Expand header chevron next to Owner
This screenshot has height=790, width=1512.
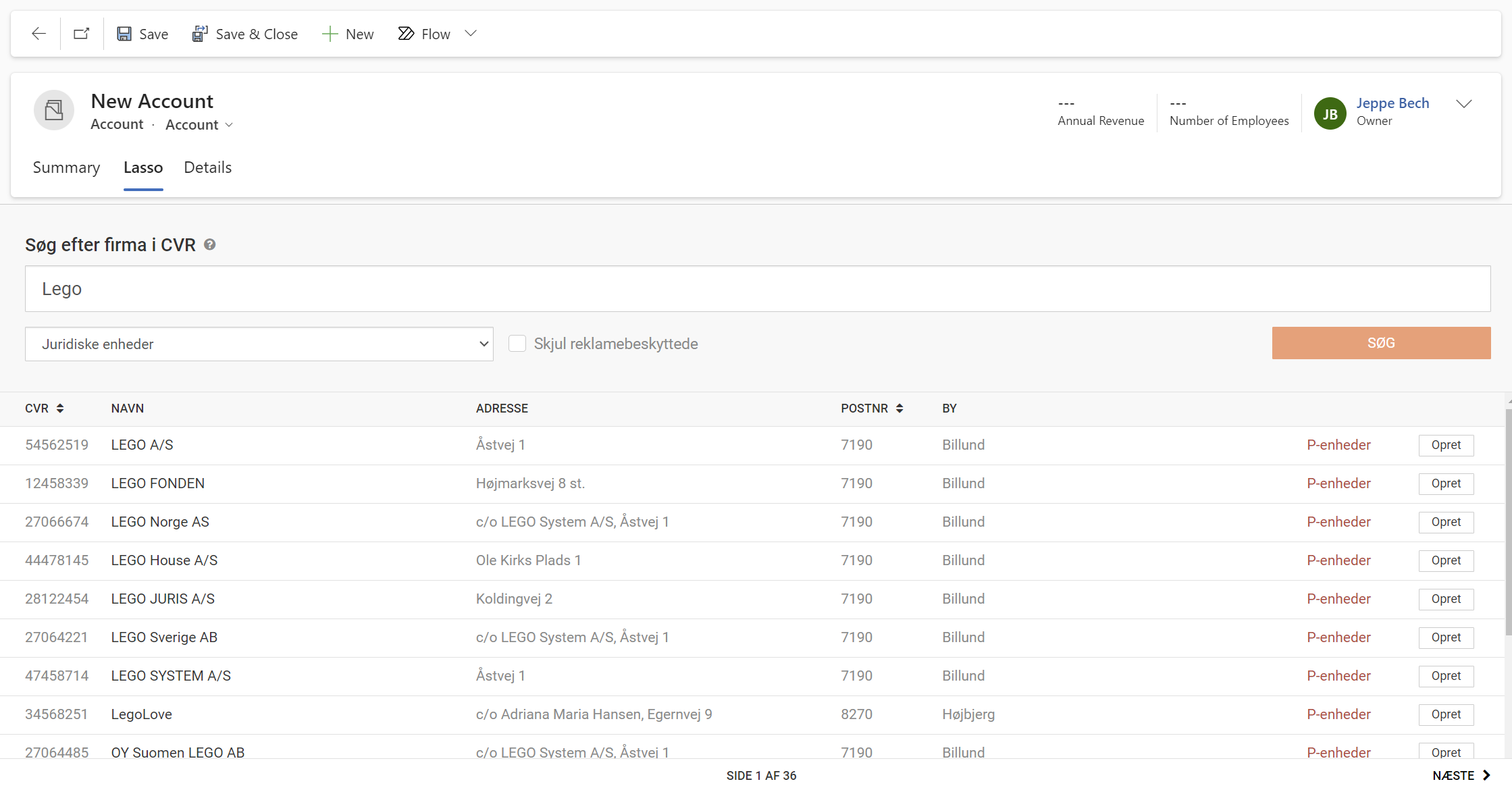(x=1463, y=104)
